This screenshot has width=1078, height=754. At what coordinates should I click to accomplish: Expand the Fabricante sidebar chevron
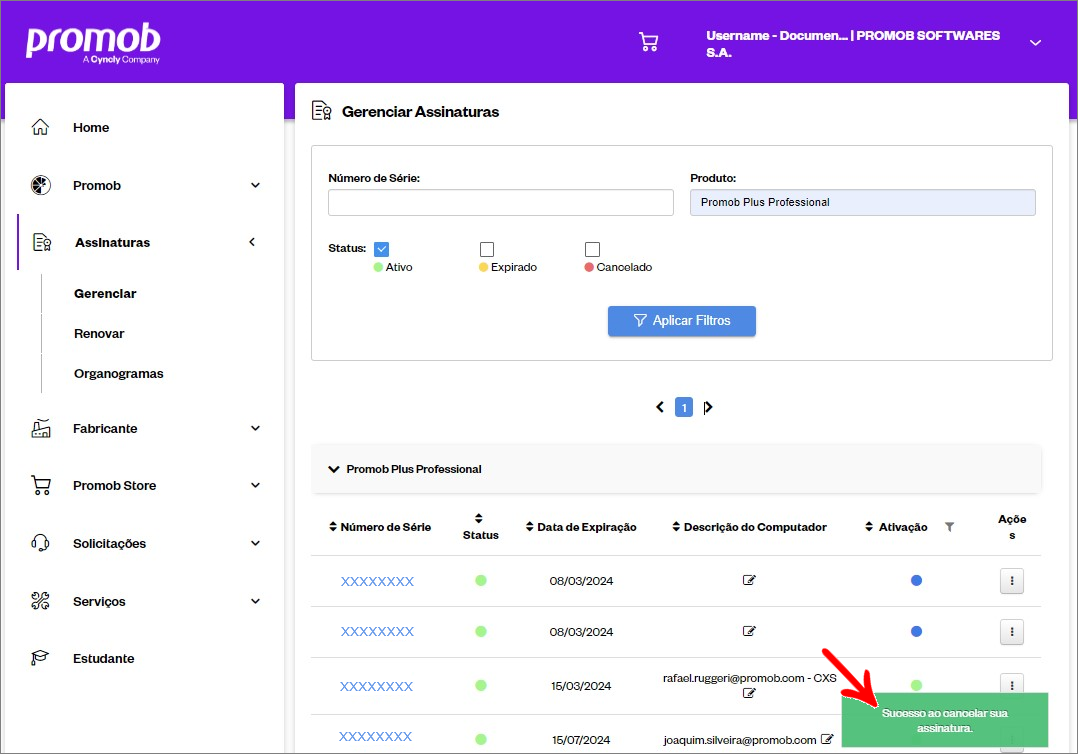coord(255,428)
